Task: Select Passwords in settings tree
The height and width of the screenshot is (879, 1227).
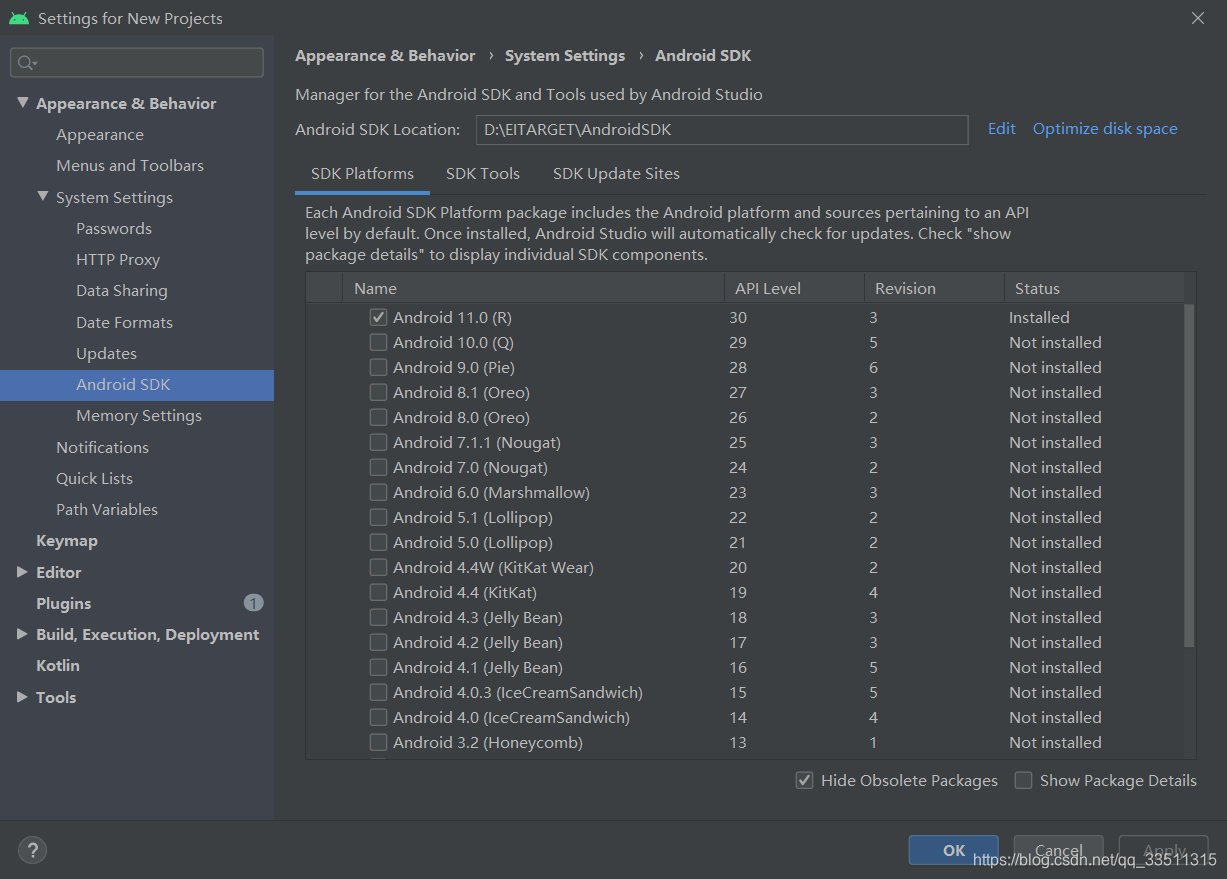Action: click(x=114, y=229)
